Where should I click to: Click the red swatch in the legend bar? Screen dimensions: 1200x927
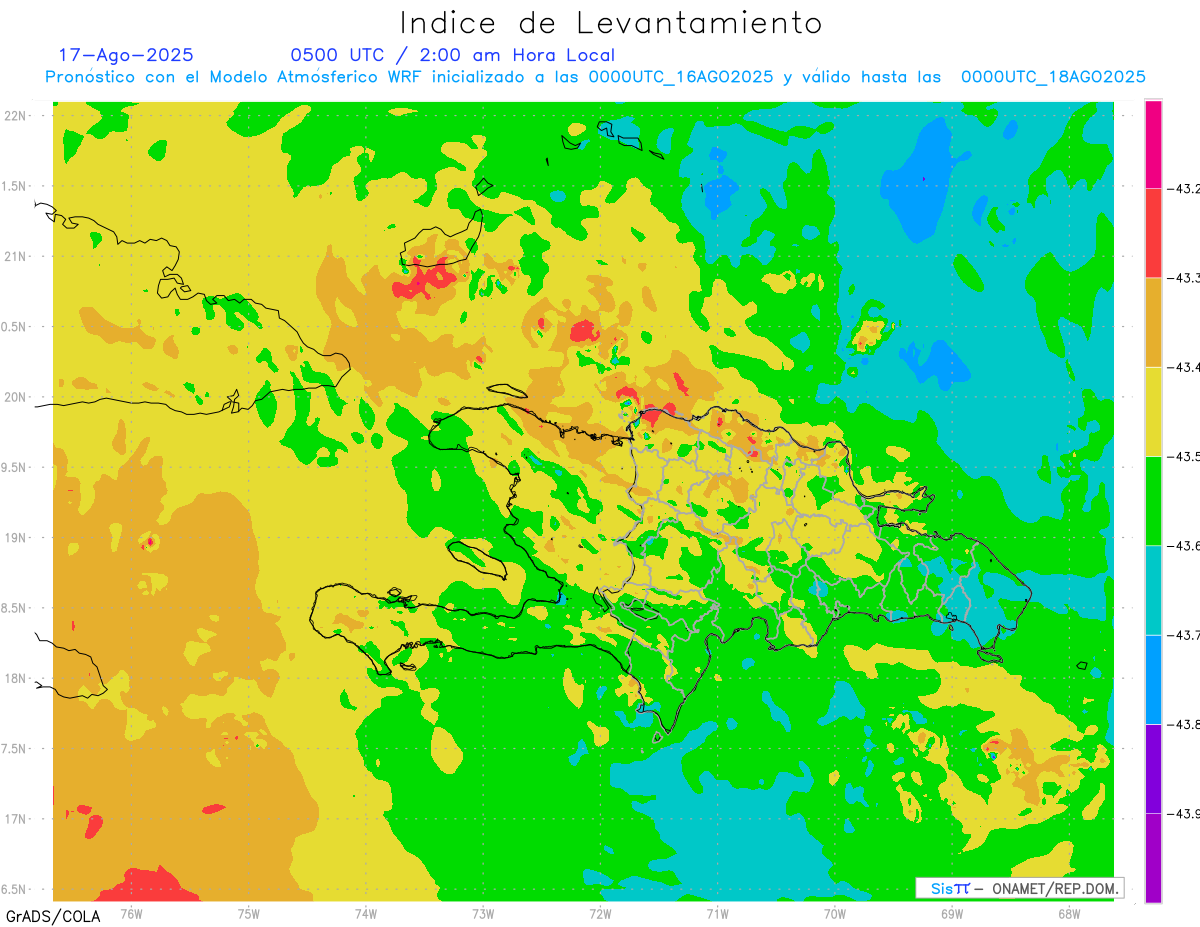[x=1153, y=233]
